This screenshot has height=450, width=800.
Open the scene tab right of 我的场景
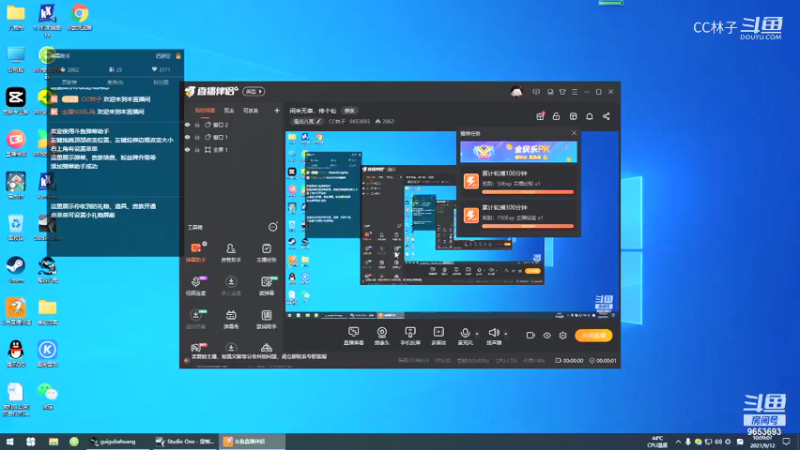(x=229, y=110)
